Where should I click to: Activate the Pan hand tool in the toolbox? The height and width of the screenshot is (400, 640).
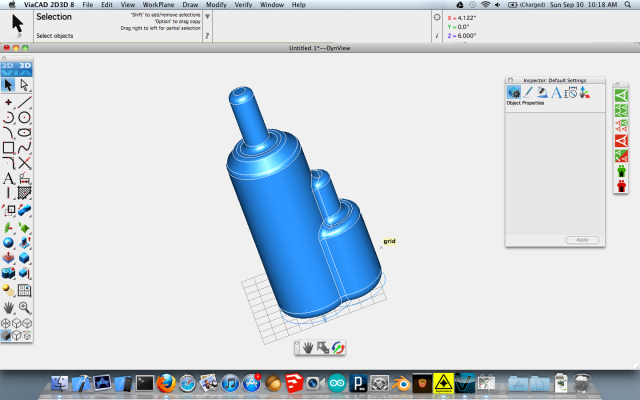[x=9, y=307]
